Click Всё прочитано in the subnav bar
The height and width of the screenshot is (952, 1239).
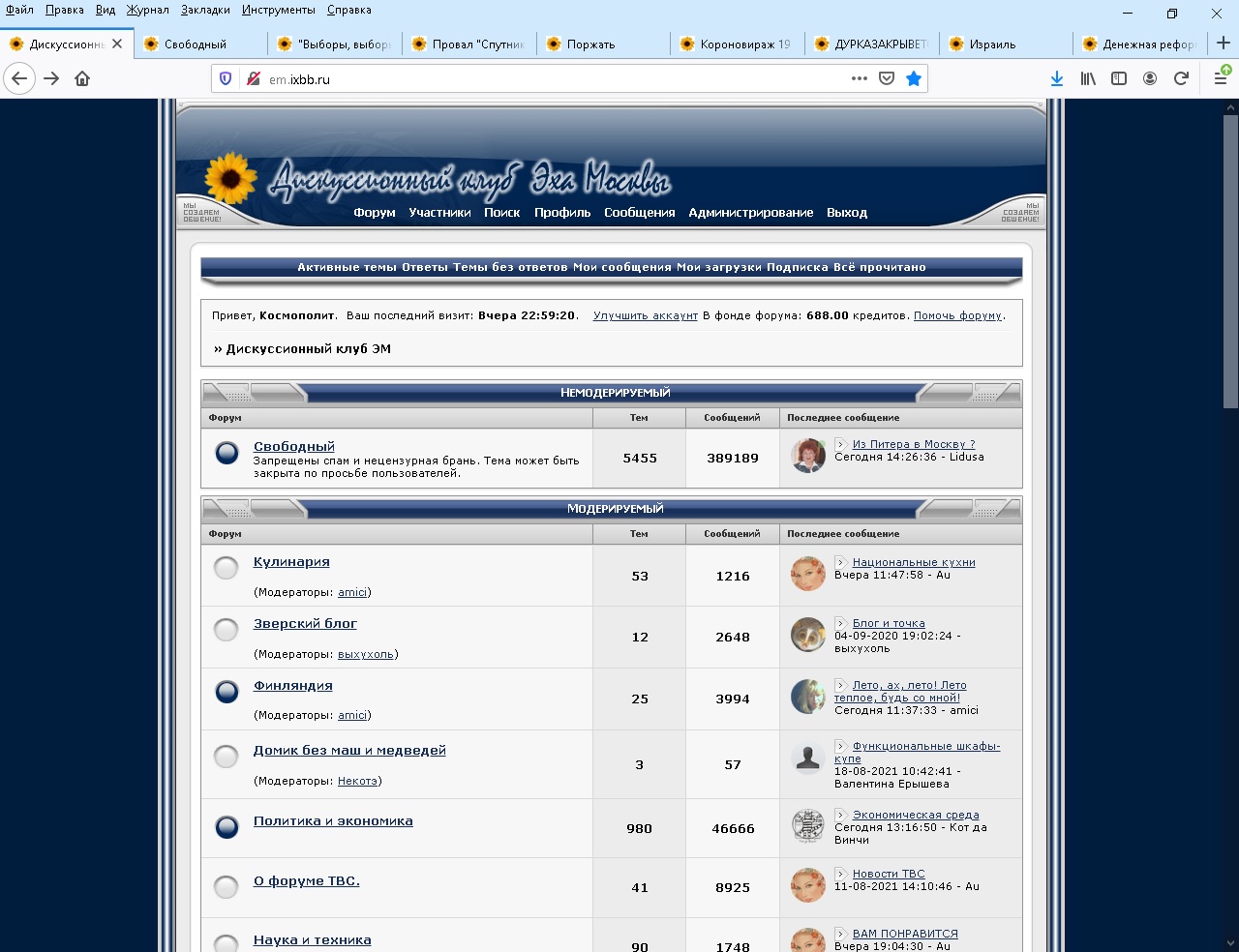[x=880, y=267]
